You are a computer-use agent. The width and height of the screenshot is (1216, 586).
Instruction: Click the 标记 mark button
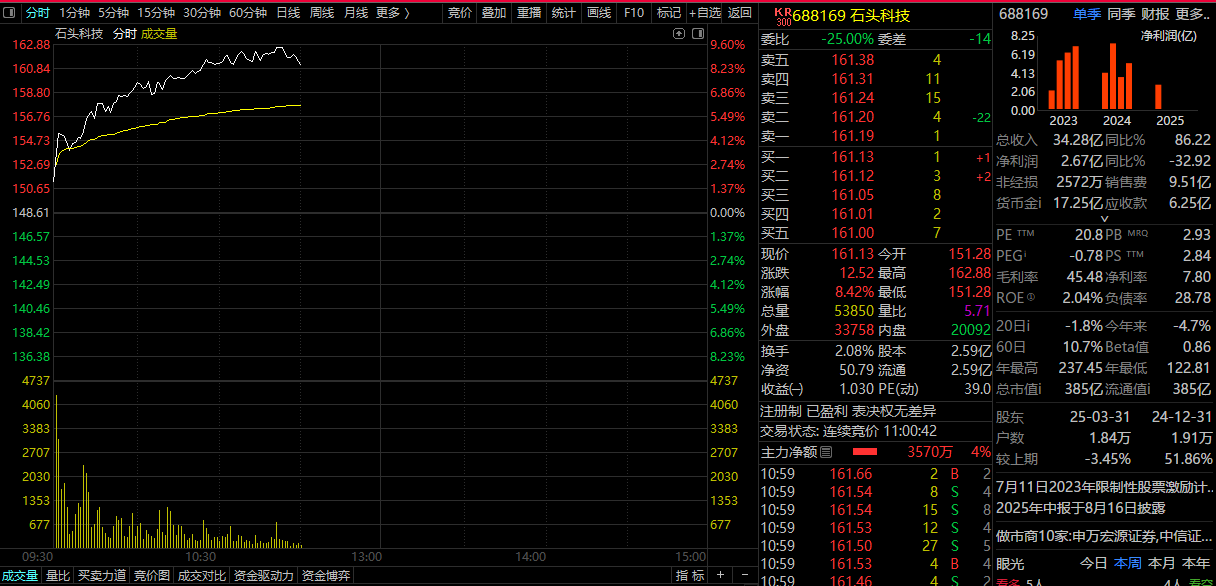(668, 13)
